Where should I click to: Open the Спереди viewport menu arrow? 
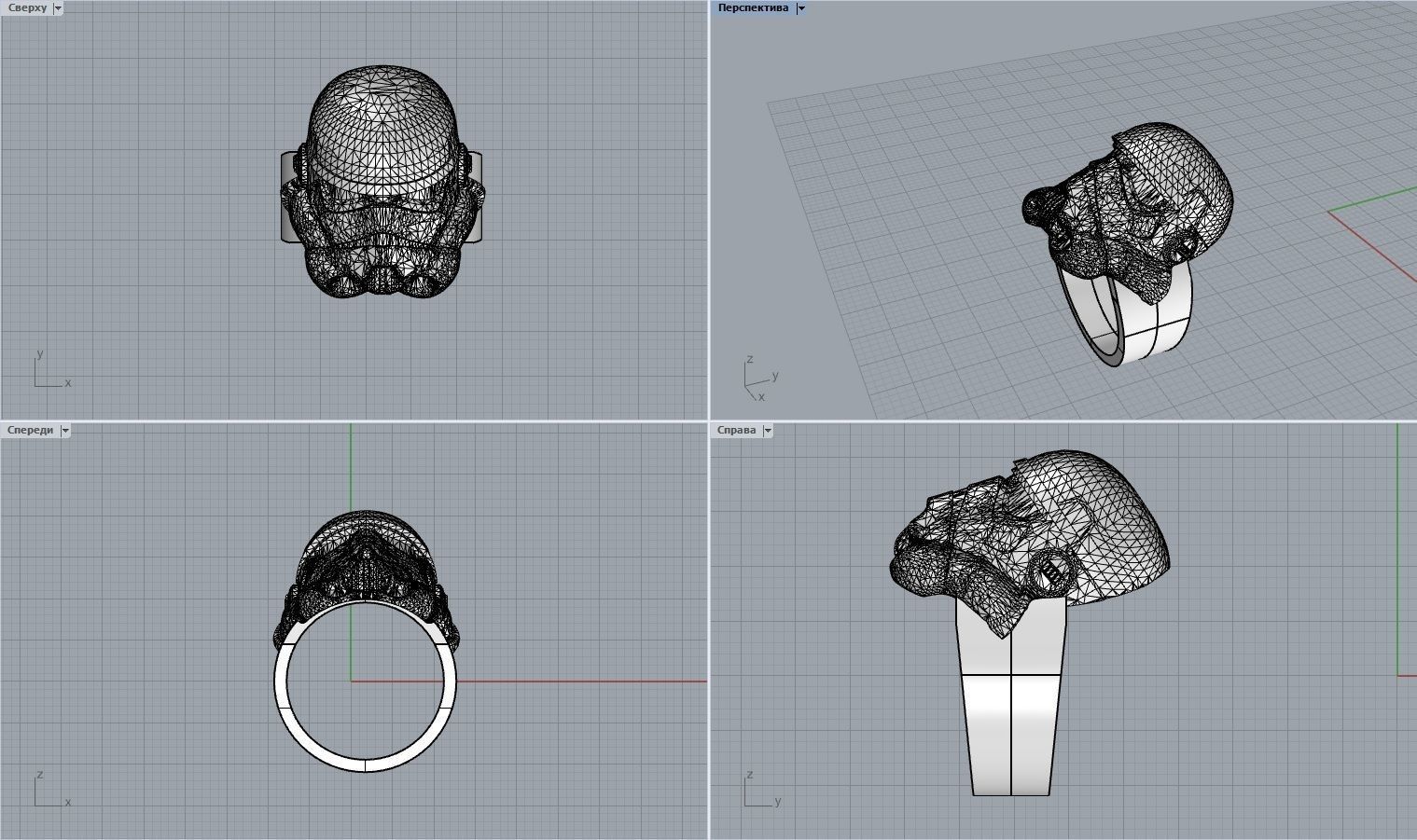tap(64, 431)
